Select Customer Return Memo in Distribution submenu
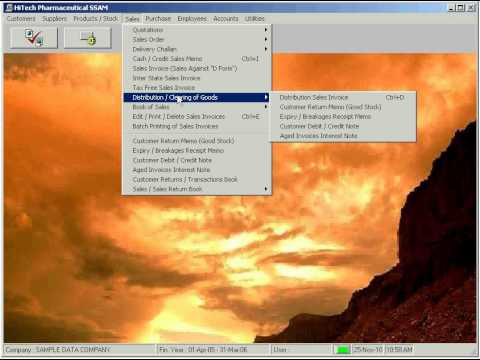The height and width of the screenshot is (360, 480). pyautogui.click(x=343, y=107)
